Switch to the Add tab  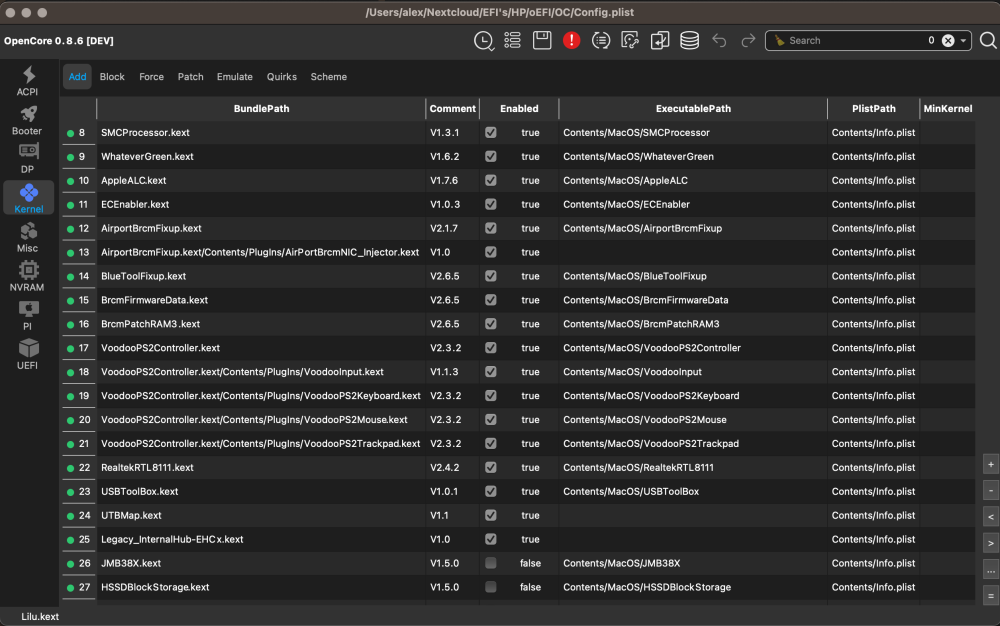point(77,76)
